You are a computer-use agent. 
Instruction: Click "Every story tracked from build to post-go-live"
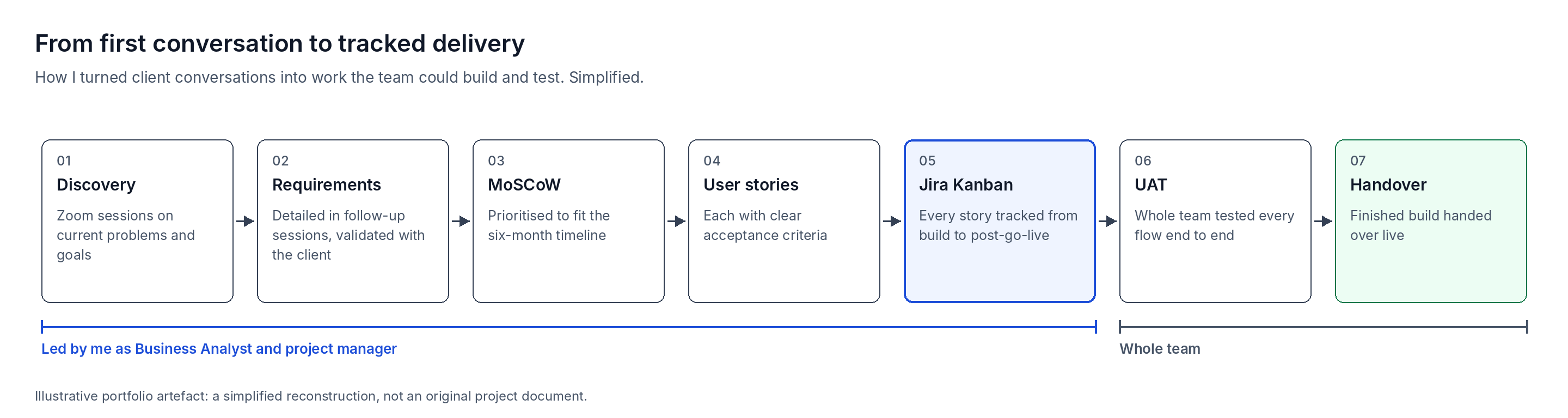(999, 225)
